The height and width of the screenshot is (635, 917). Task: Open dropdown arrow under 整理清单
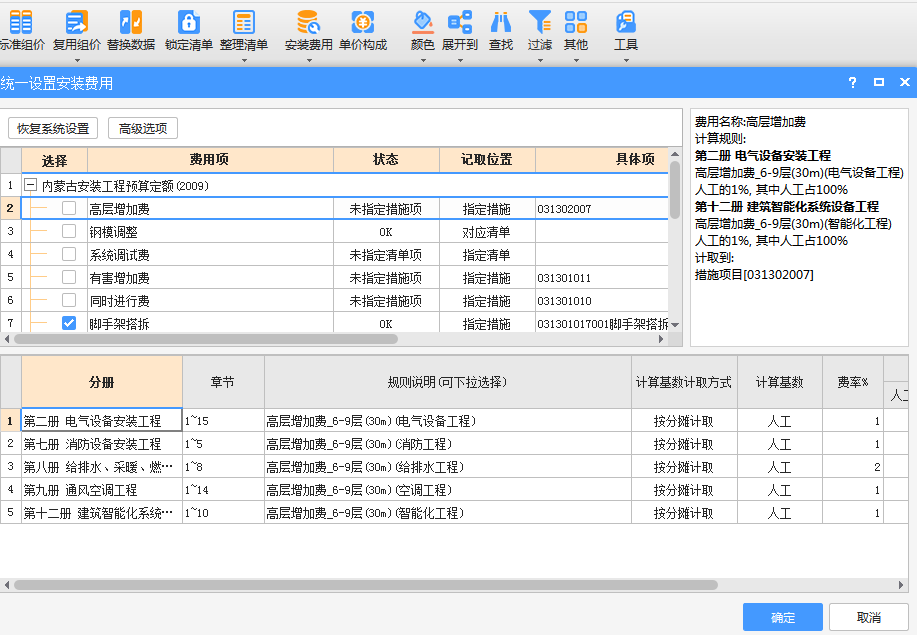tap(244, 60)
